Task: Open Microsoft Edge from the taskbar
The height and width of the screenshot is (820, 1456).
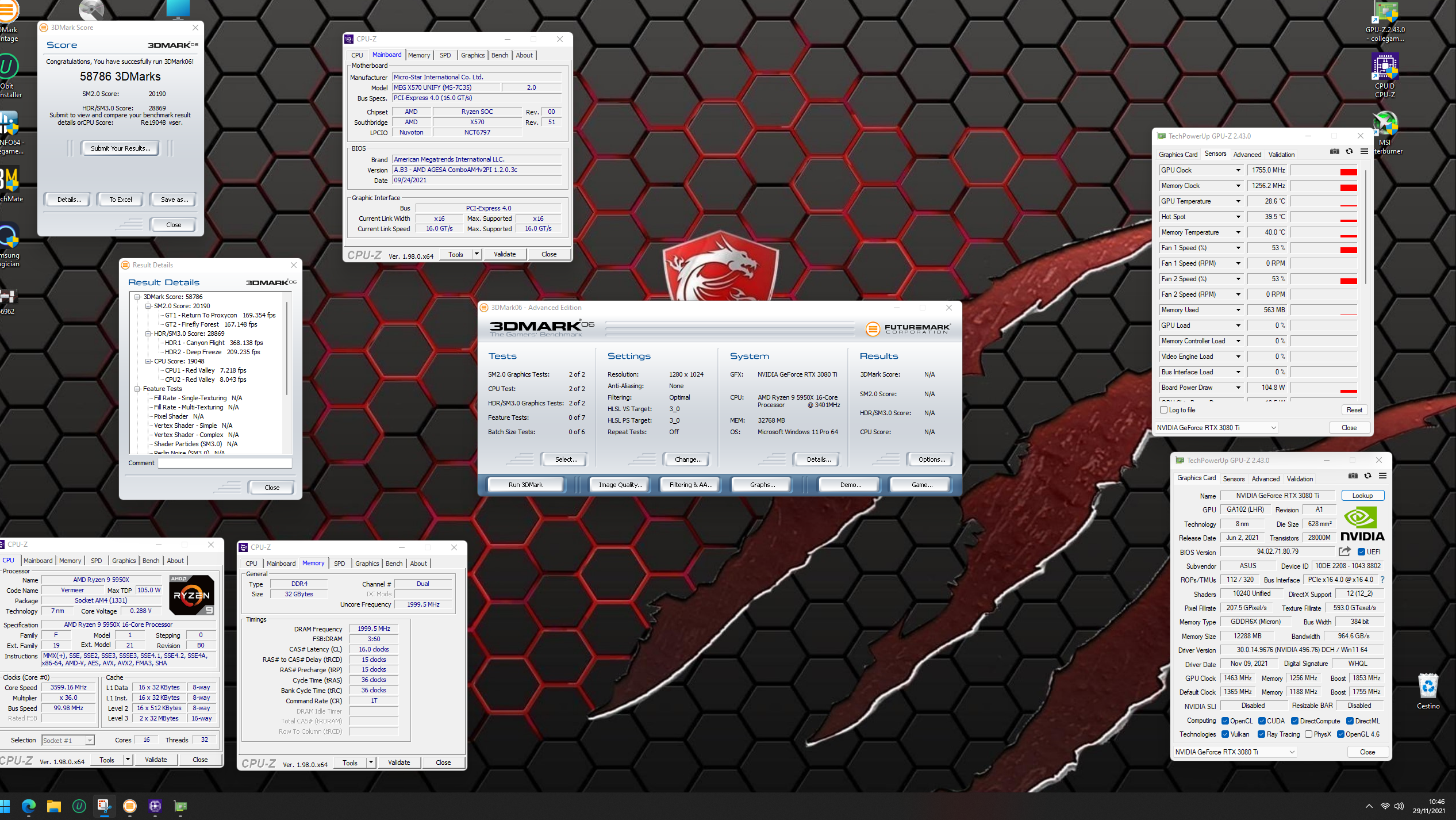Action: coord(28,806)
